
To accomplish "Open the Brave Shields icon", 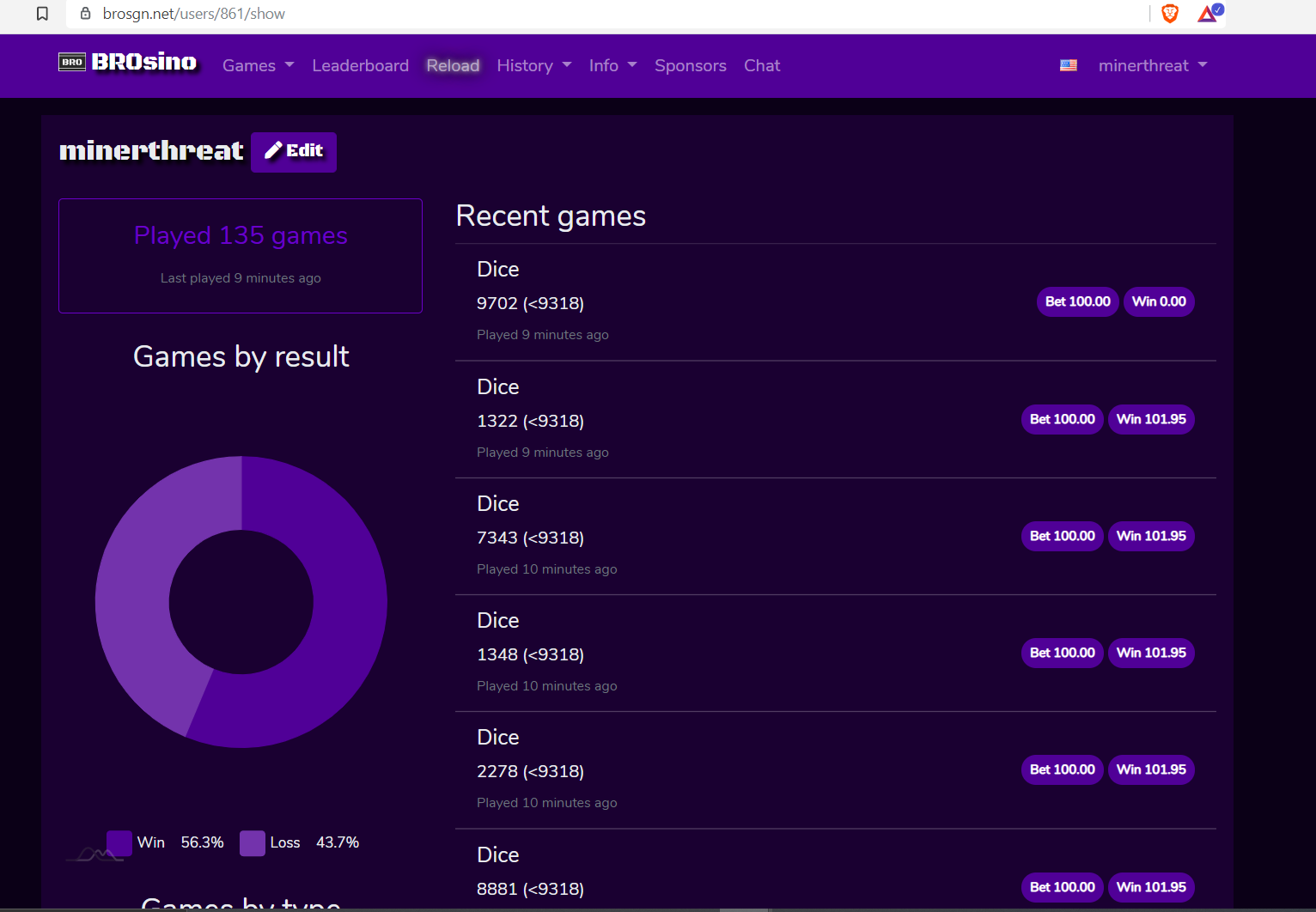I will [1169, 14].
